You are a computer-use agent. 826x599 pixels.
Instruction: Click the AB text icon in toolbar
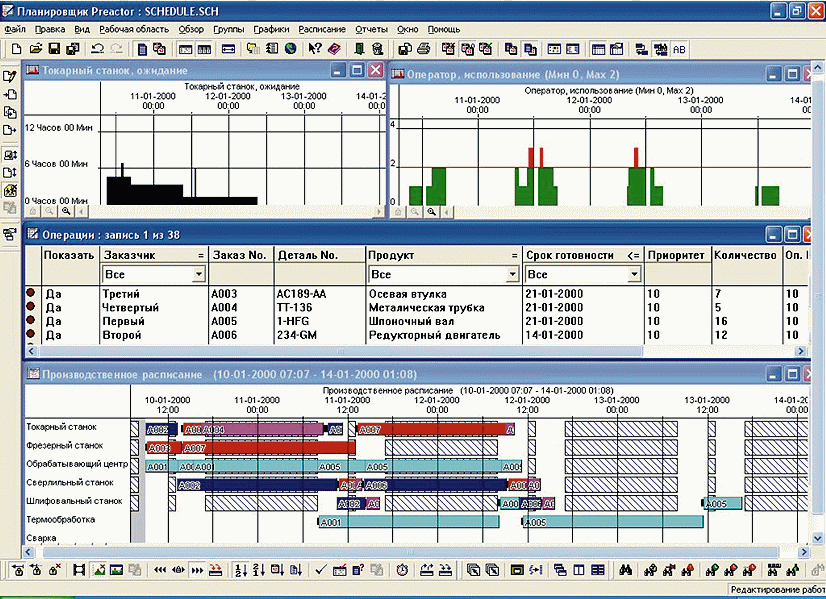(x=680, y=48)
